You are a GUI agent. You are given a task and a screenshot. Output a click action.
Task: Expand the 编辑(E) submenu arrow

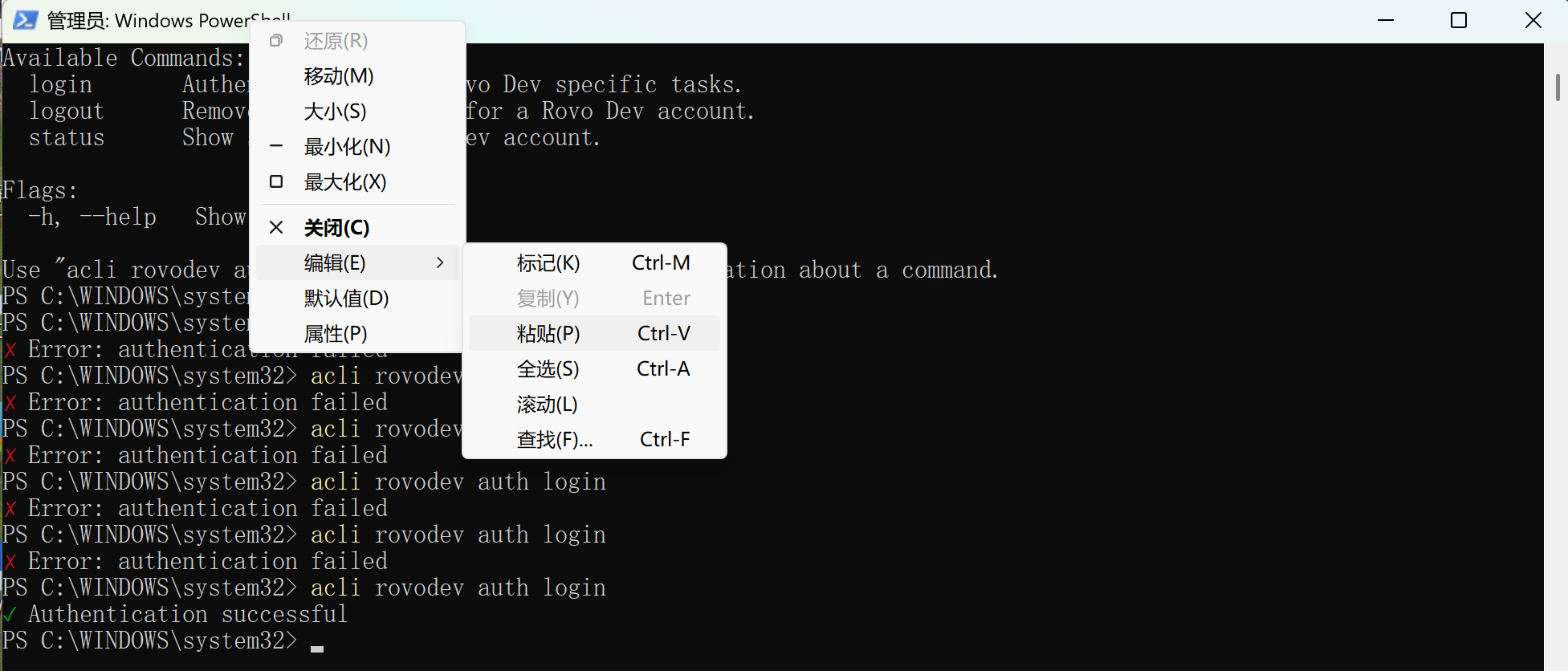click(x=439, y=262)
